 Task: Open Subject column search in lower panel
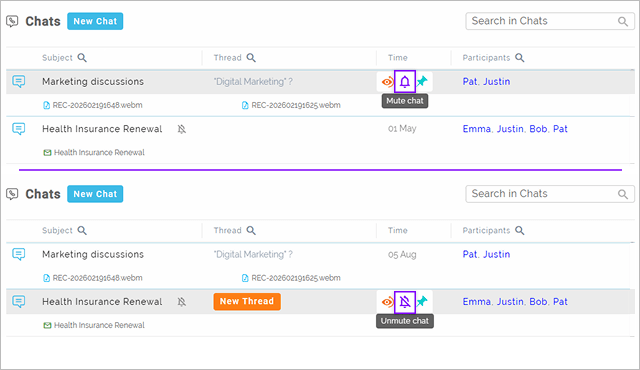(82, 230)
